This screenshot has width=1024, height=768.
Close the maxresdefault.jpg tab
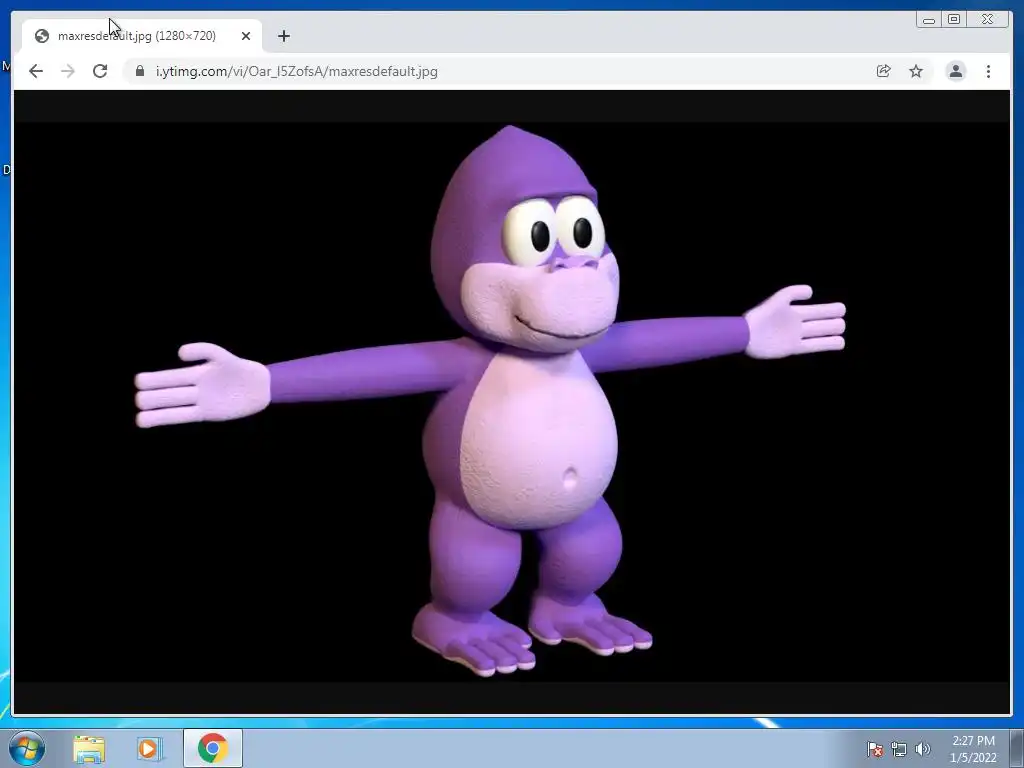[x=246, y=36]
